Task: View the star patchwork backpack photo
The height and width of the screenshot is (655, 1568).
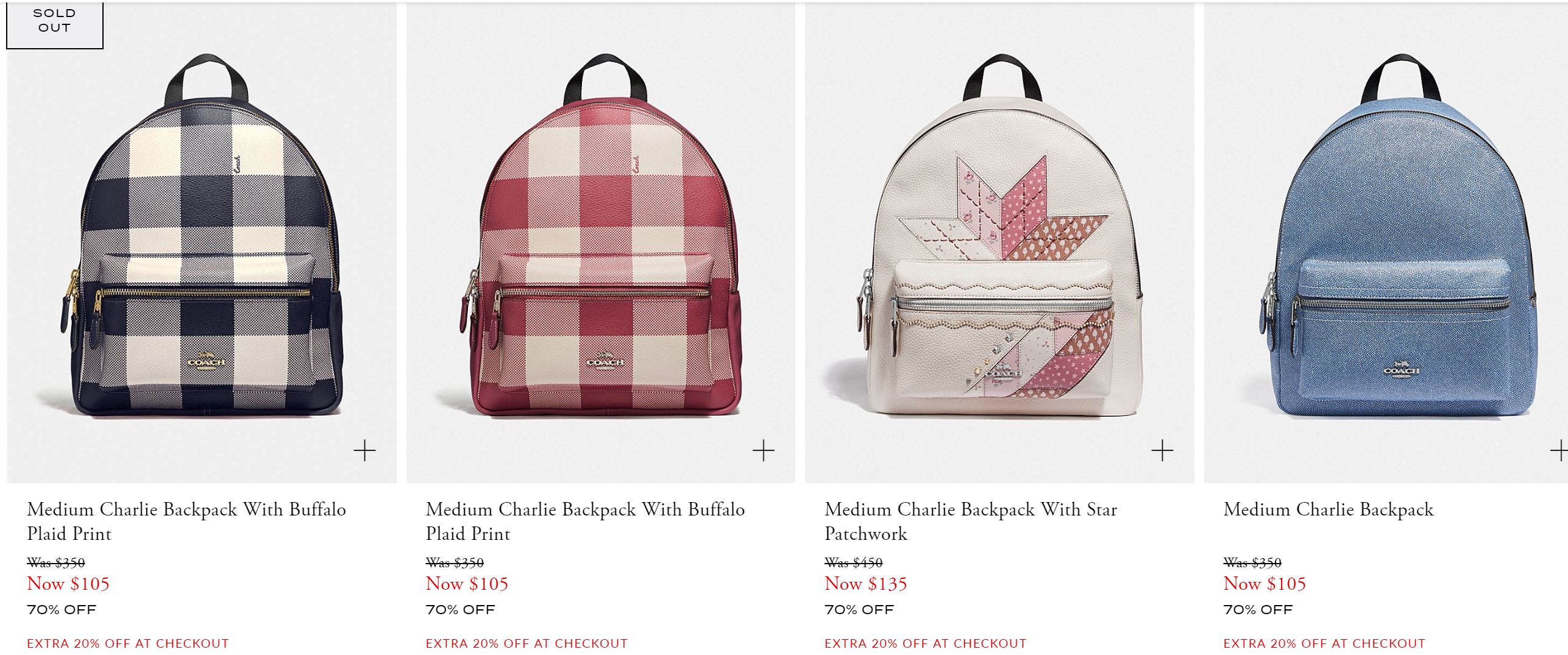Action: point(999,244)
